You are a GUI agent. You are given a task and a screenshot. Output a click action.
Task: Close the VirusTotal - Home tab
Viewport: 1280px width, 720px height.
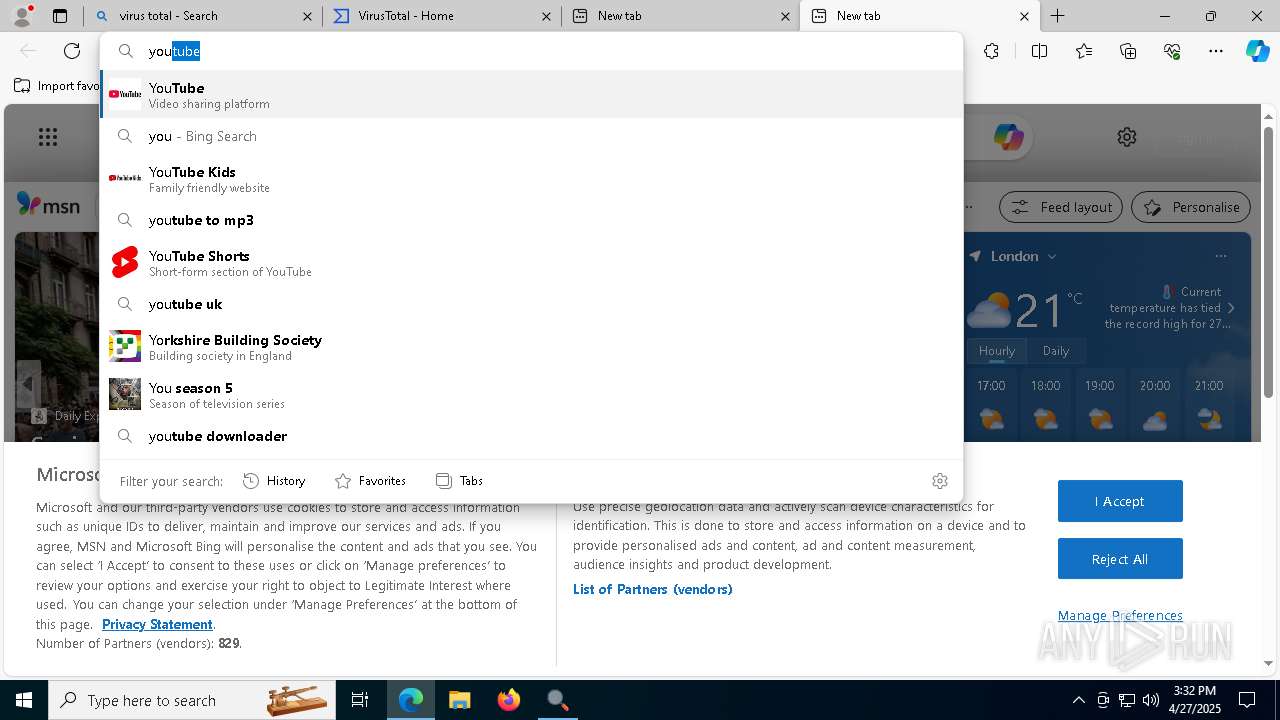(x=546, y=16)
